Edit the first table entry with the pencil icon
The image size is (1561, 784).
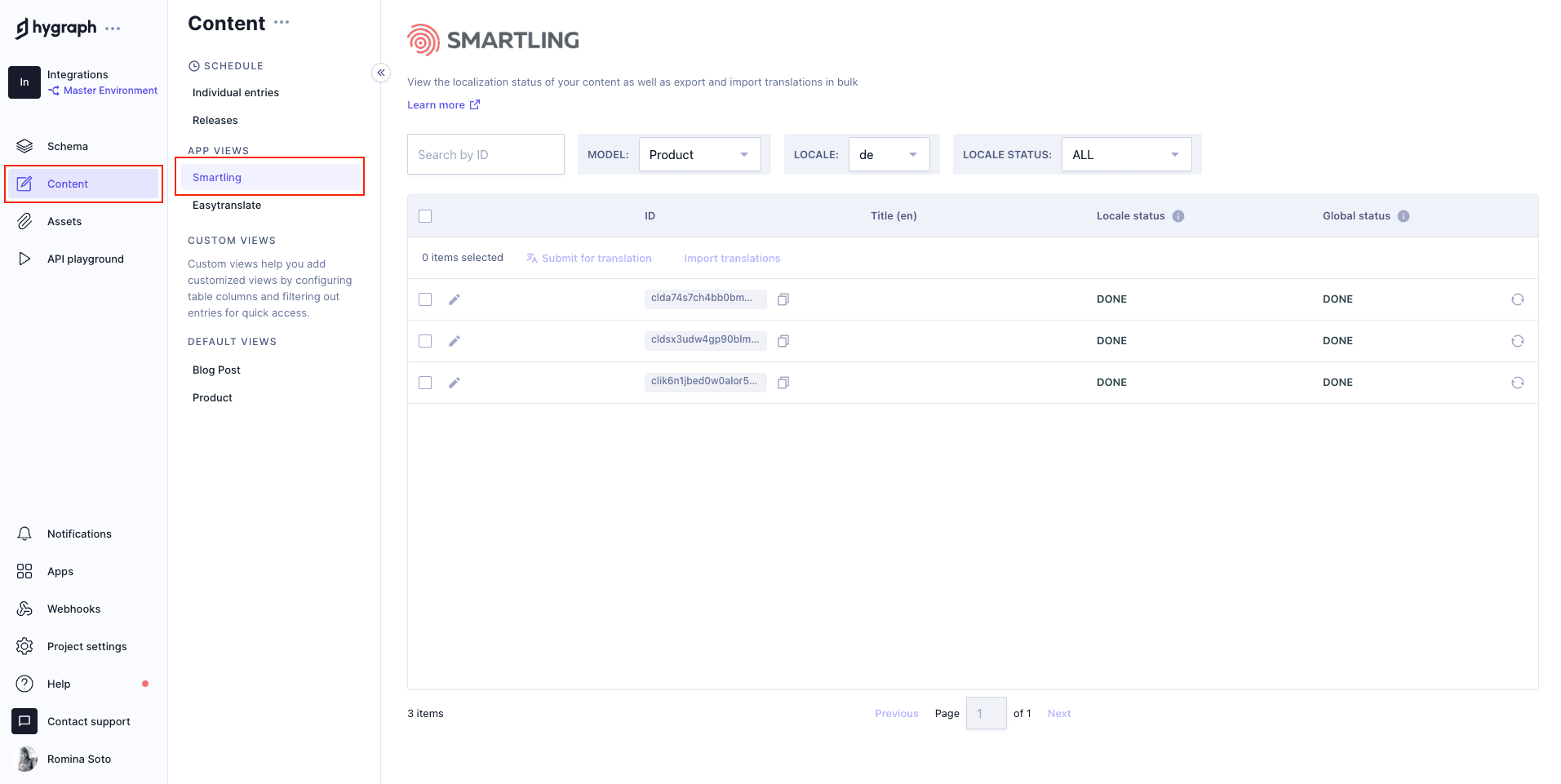(455, 299)
